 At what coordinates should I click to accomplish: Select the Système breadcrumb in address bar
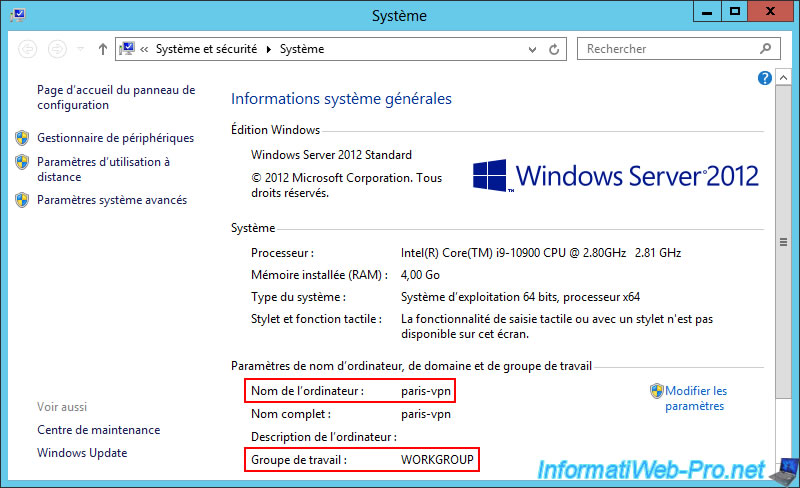301,49
